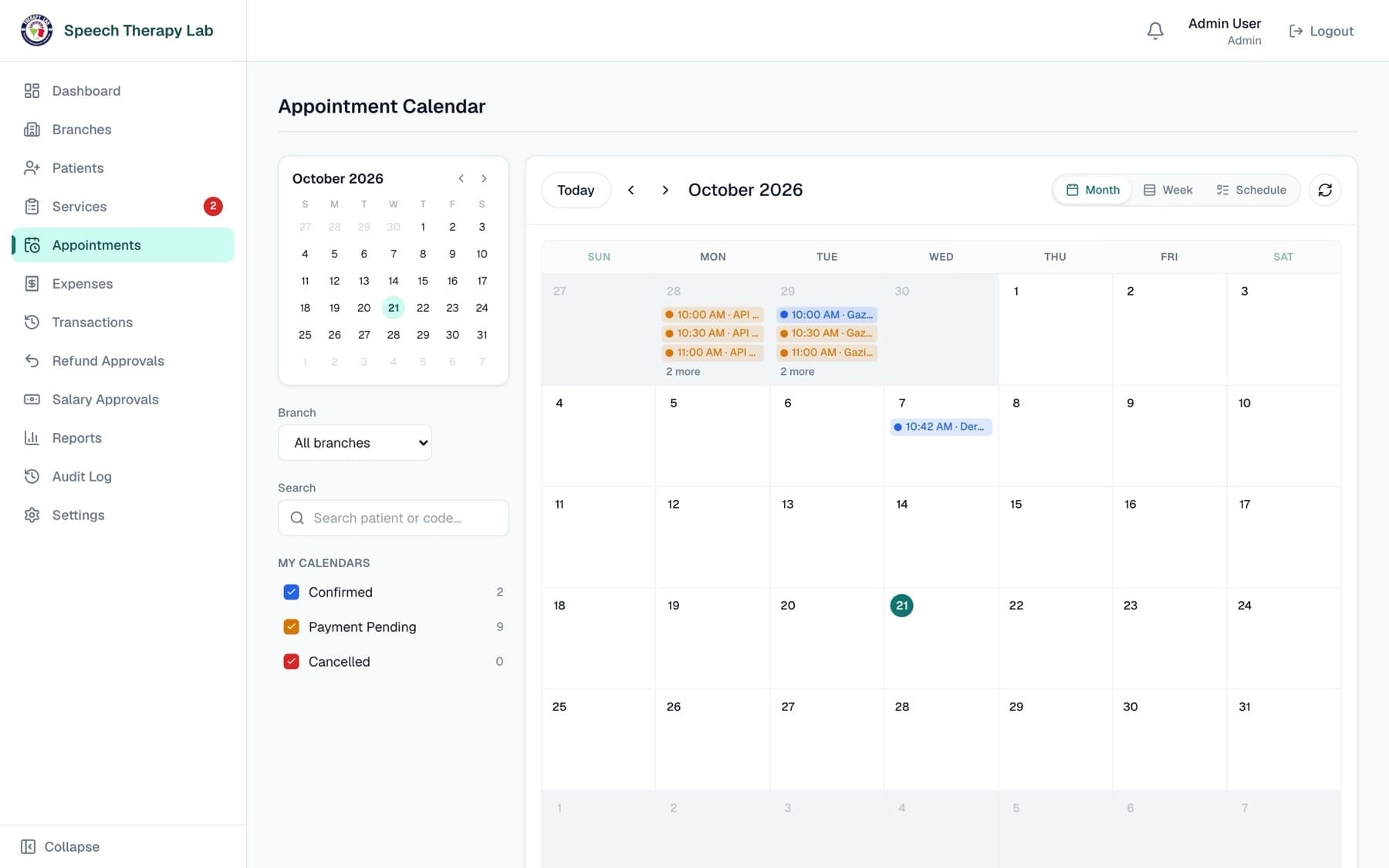Screen dimensions: 1389x868
Task: Collapse the sidebar
Action: click(x=60, y=846)
